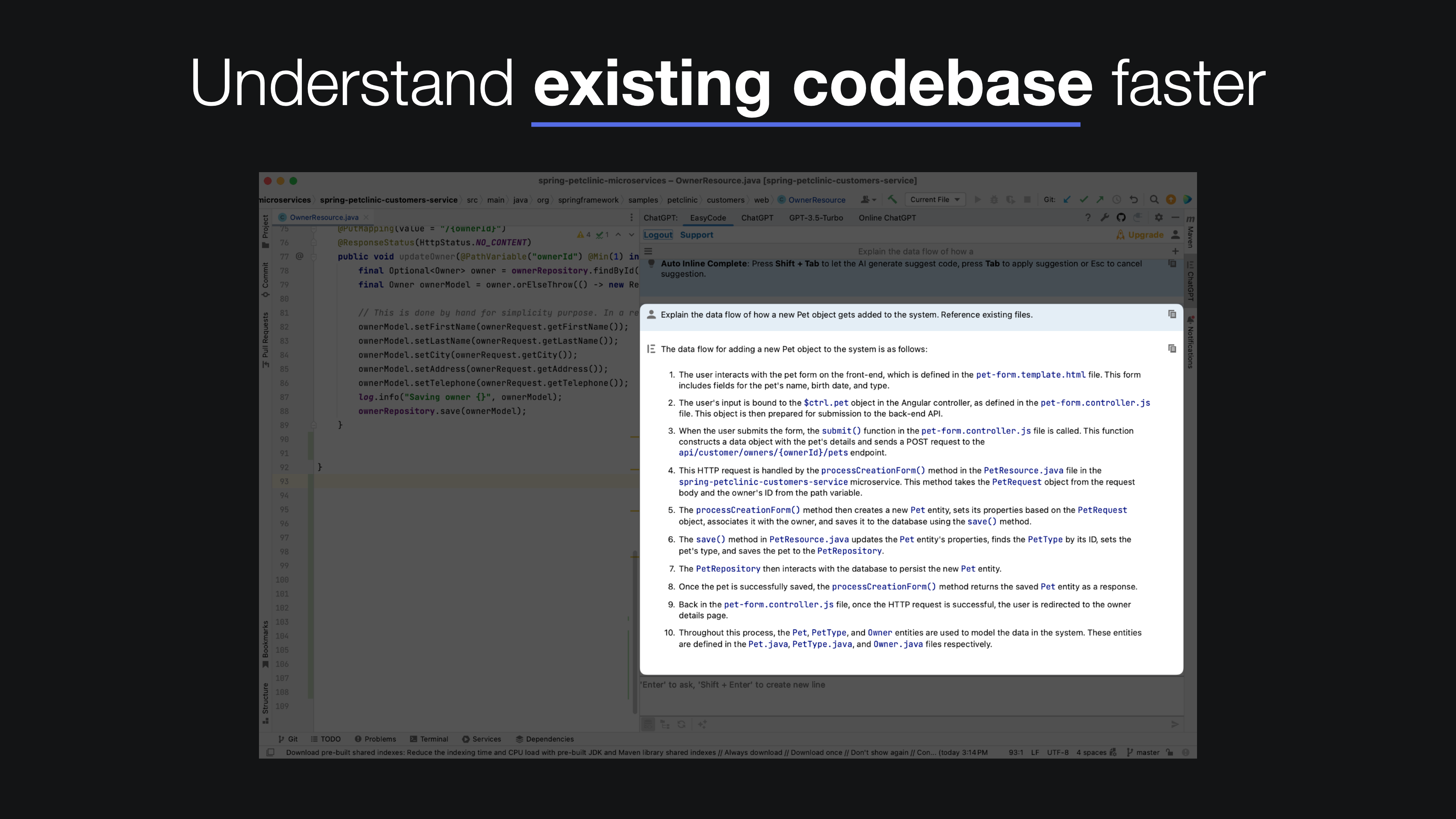Screen dimensions: 1456x819
Task: Toggle the read-only lock icon in status bar
Action: click(1169, 752)
